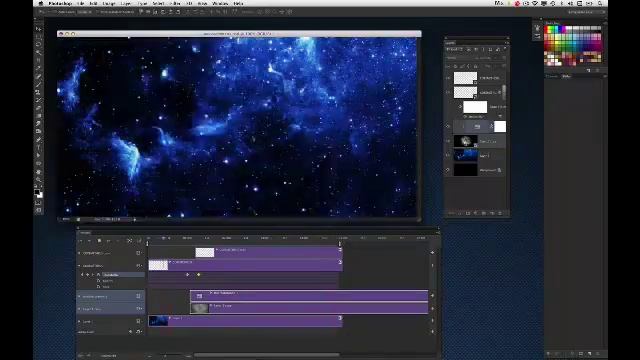Viewport: 640px width, 360px height.
Task: Click the background color swatch
Action: click(x=40, y=195)
